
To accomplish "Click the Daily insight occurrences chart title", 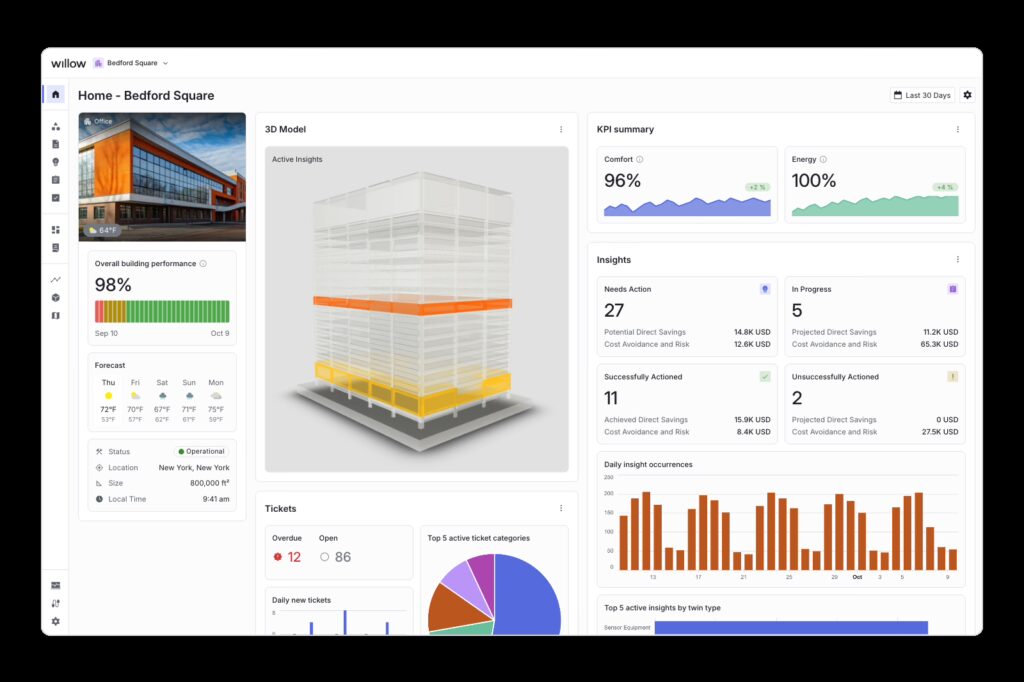I will 648,464.
